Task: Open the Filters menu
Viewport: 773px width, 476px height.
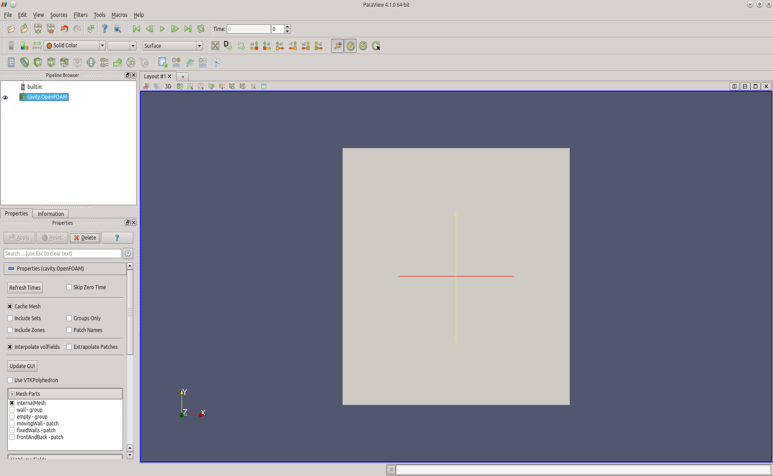Action: click(x=80, y=15)
